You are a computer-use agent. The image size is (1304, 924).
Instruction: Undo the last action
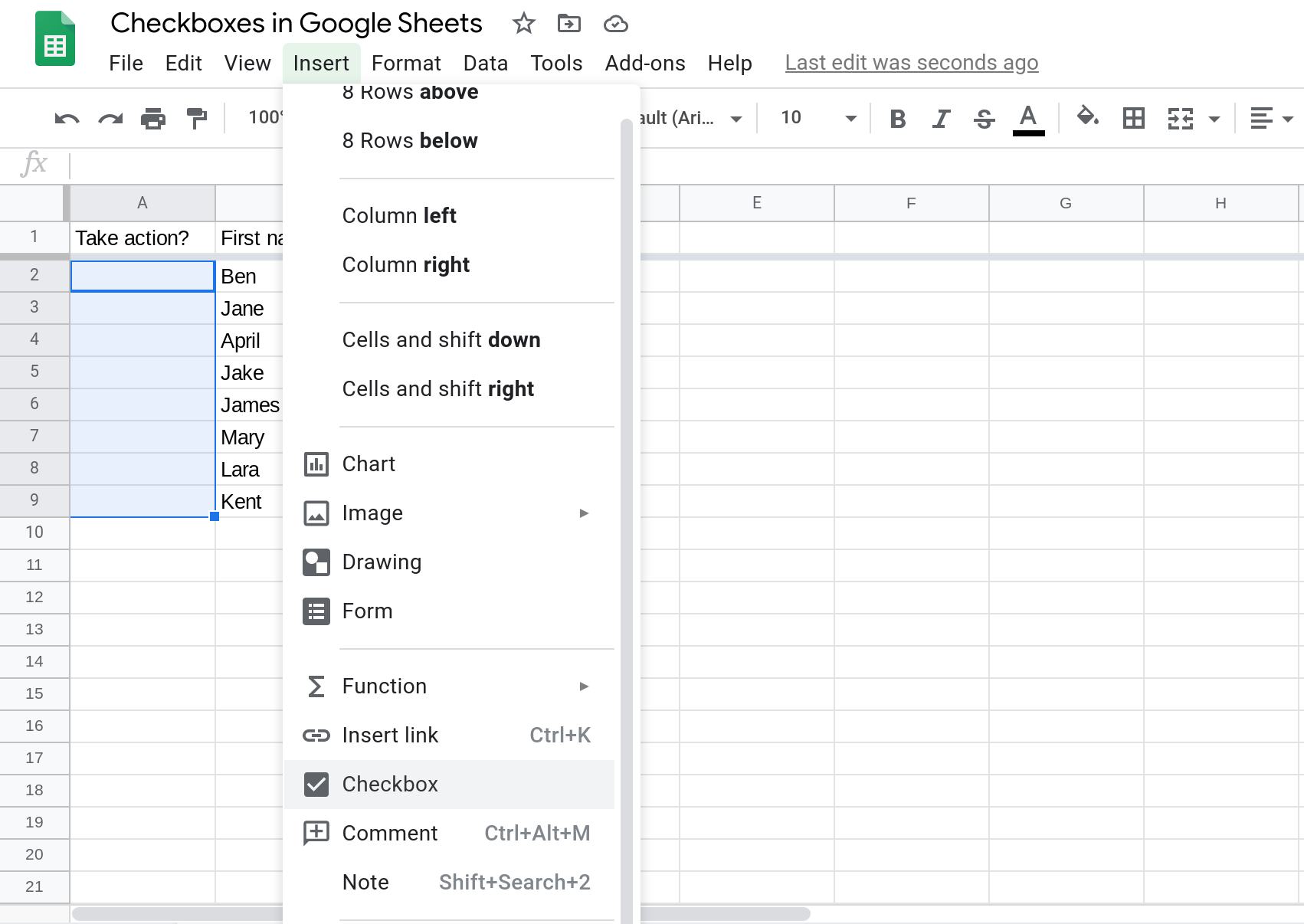pos(67,118)
